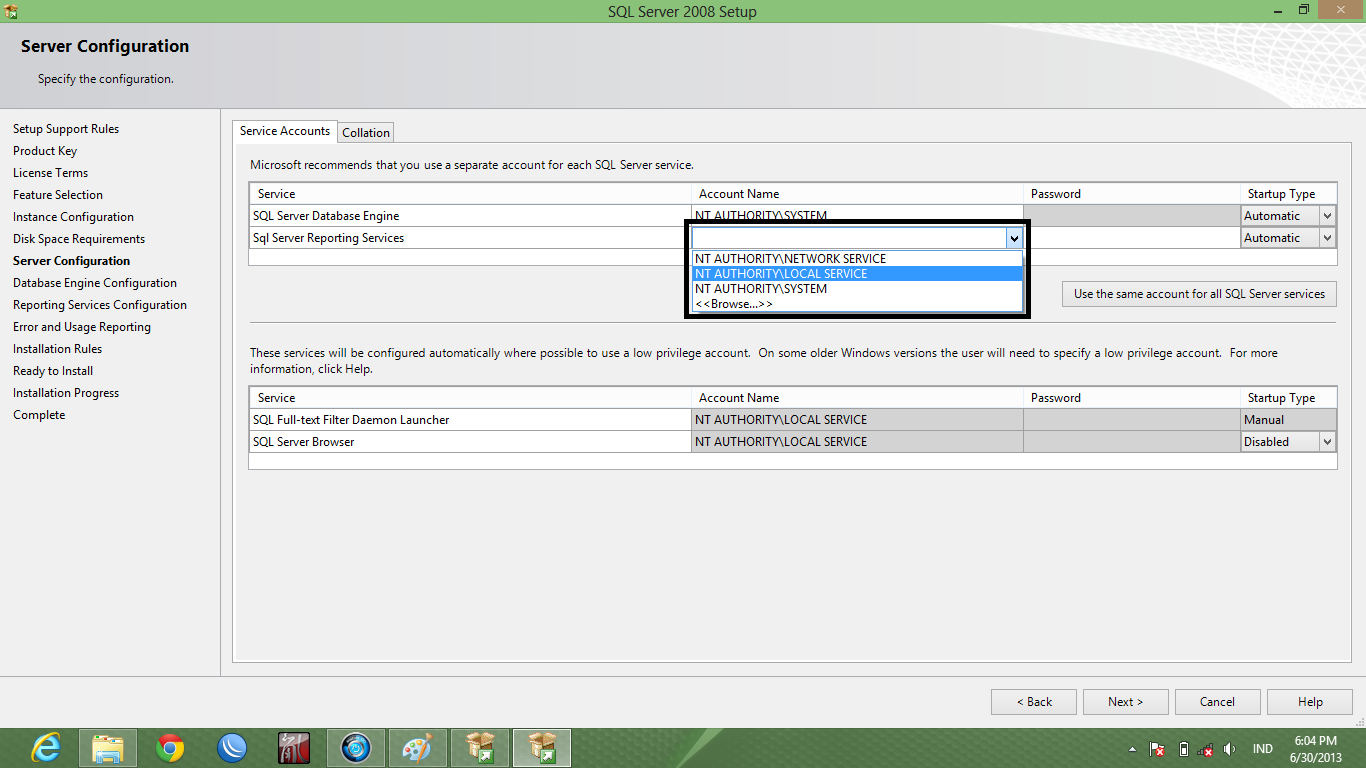
Task: Click LOCAL SERVICE account for SQL Server Browser
Action: (x=857, y=442)
